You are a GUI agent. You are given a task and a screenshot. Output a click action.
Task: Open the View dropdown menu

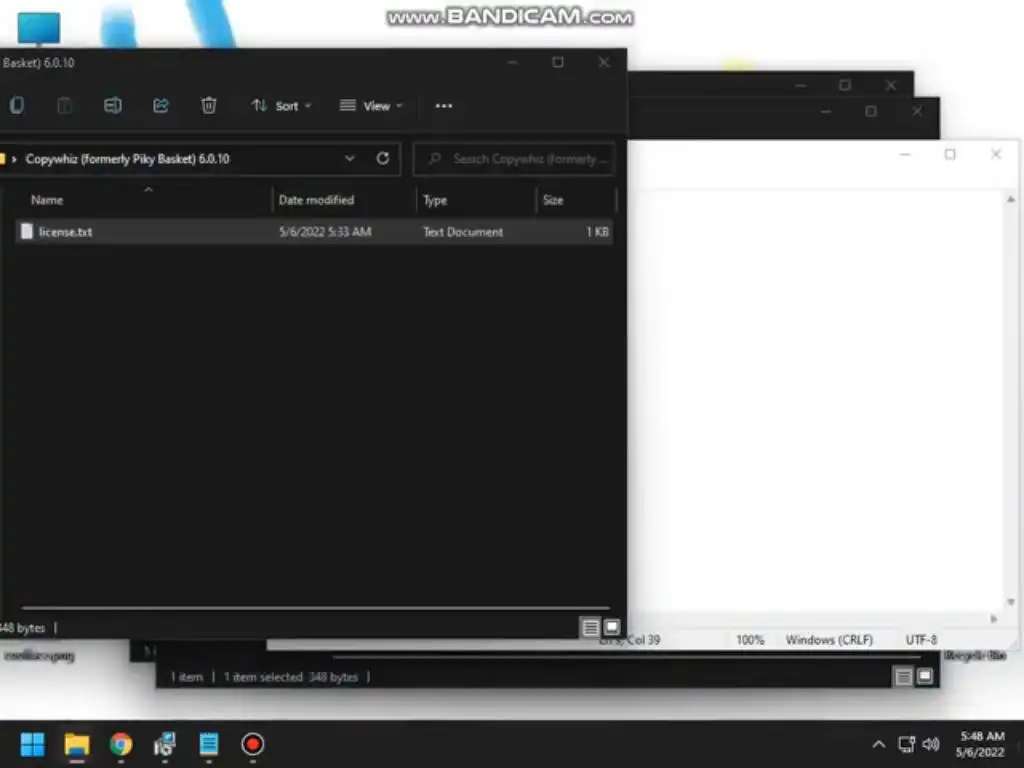click(370, 106)
